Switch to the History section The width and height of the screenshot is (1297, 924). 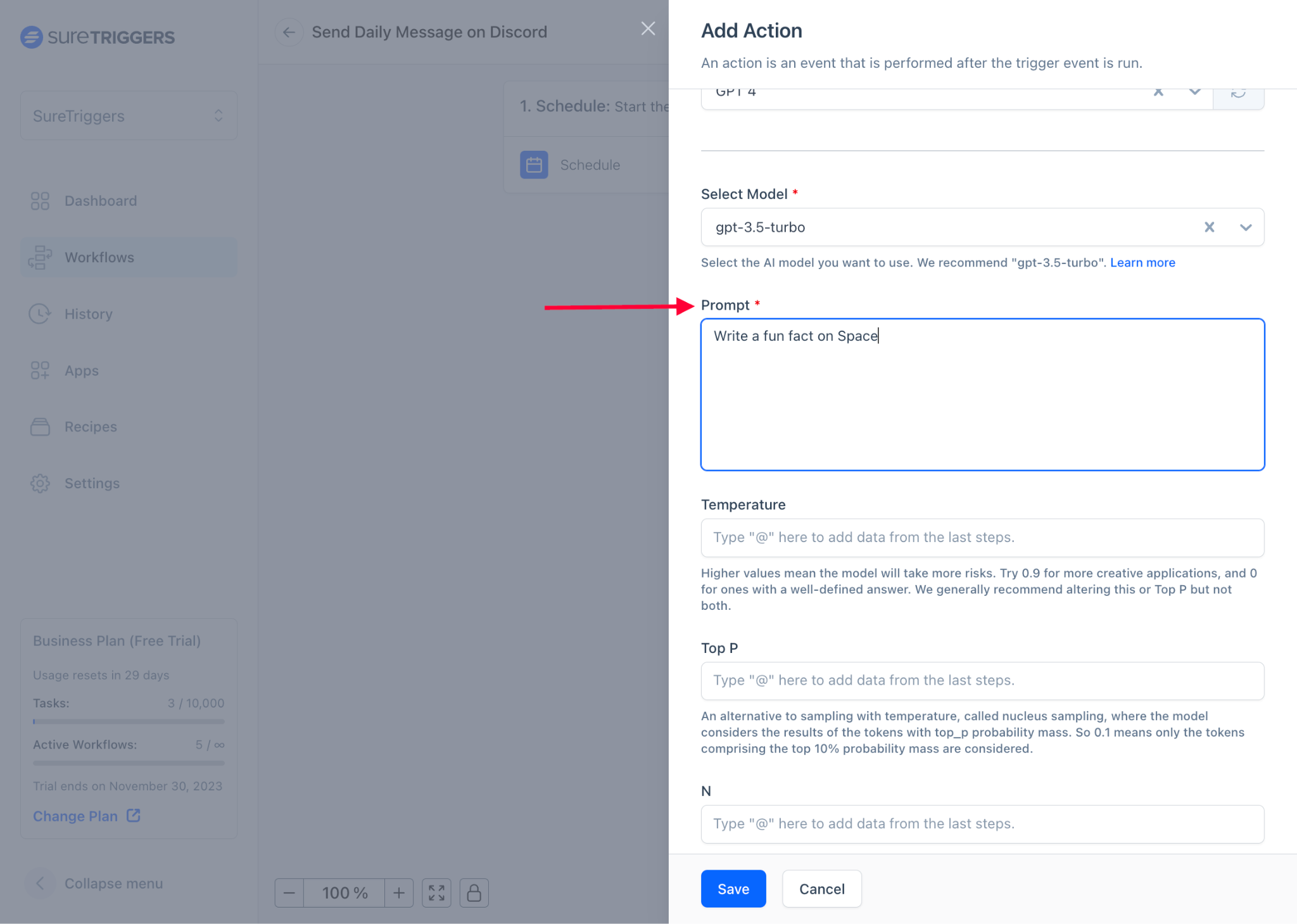point(88,313)
